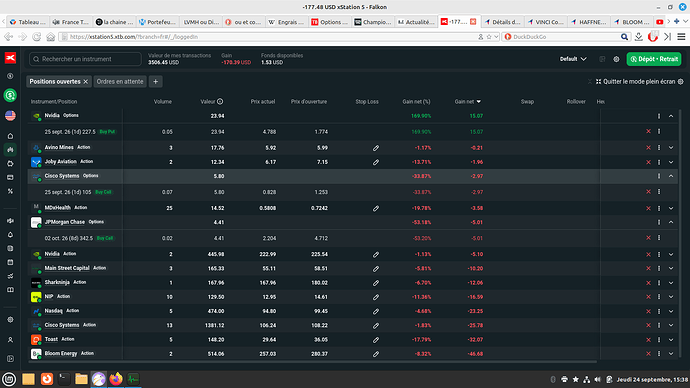Open more options for Cisco Systems Action
The width and height of the screenshot is (690, 388).
(x=659, y=326)
